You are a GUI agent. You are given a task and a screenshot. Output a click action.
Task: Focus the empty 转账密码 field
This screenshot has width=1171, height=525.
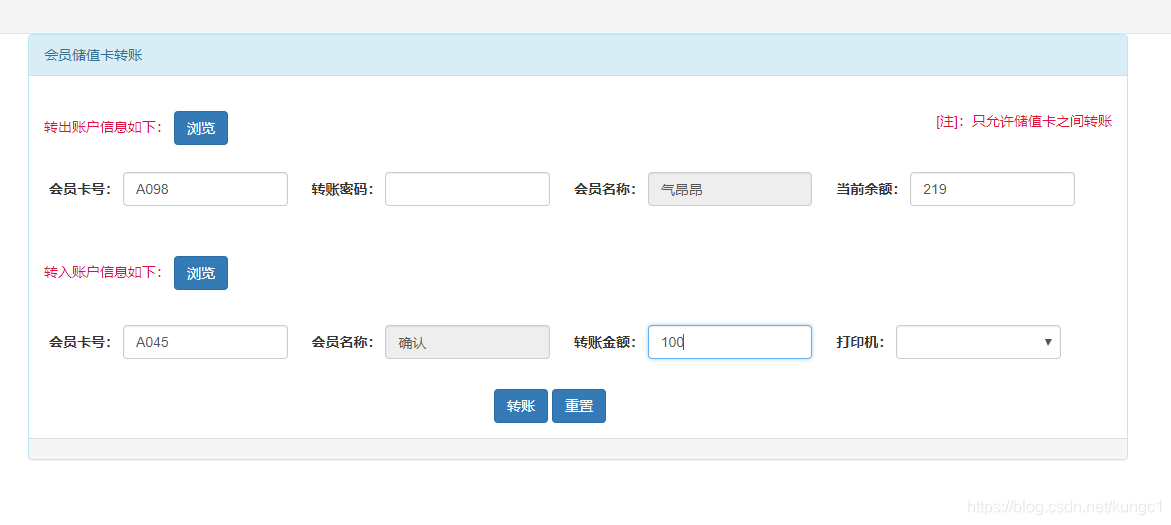pos(468,189)
